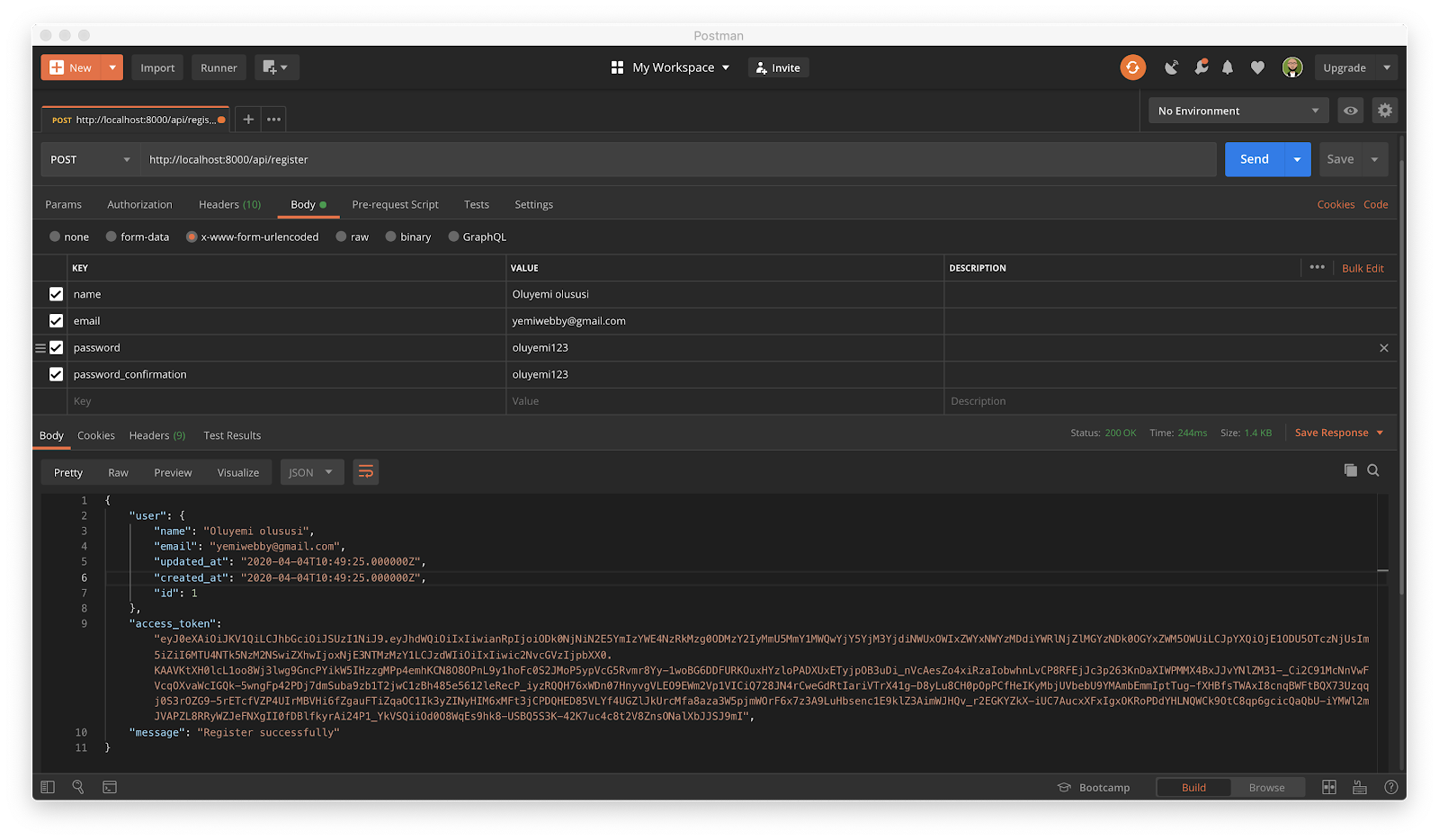Open request Headers (10) tab
The image size is (1439, 840).
pos(230,204)
